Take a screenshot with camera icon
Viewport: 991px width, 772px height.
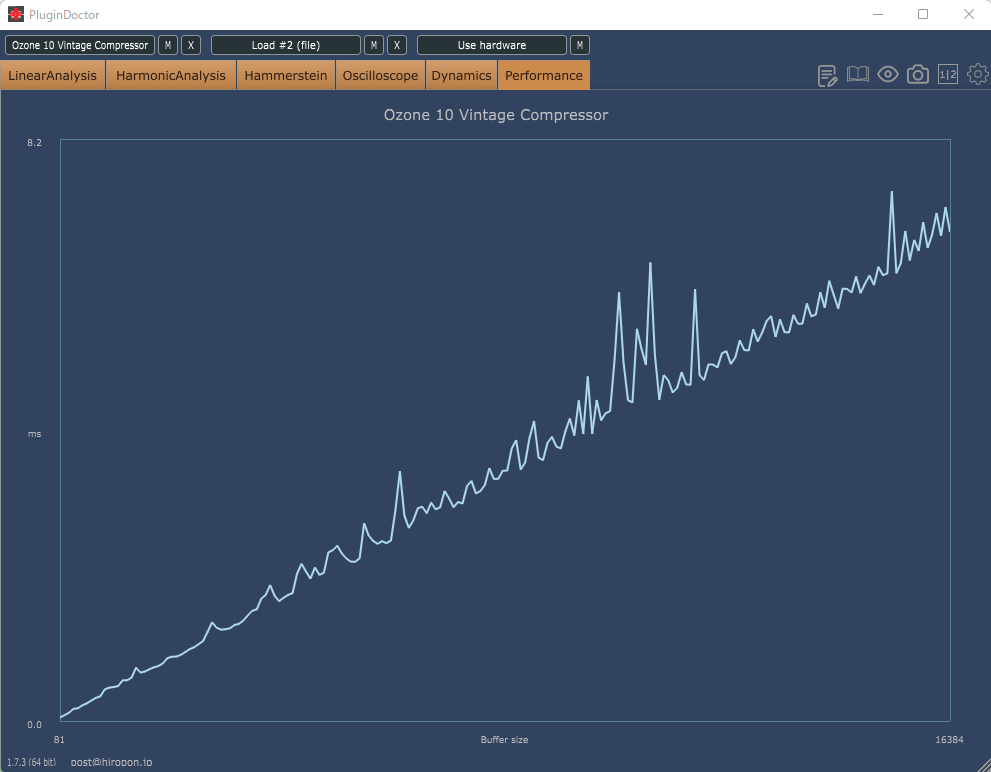918,75
